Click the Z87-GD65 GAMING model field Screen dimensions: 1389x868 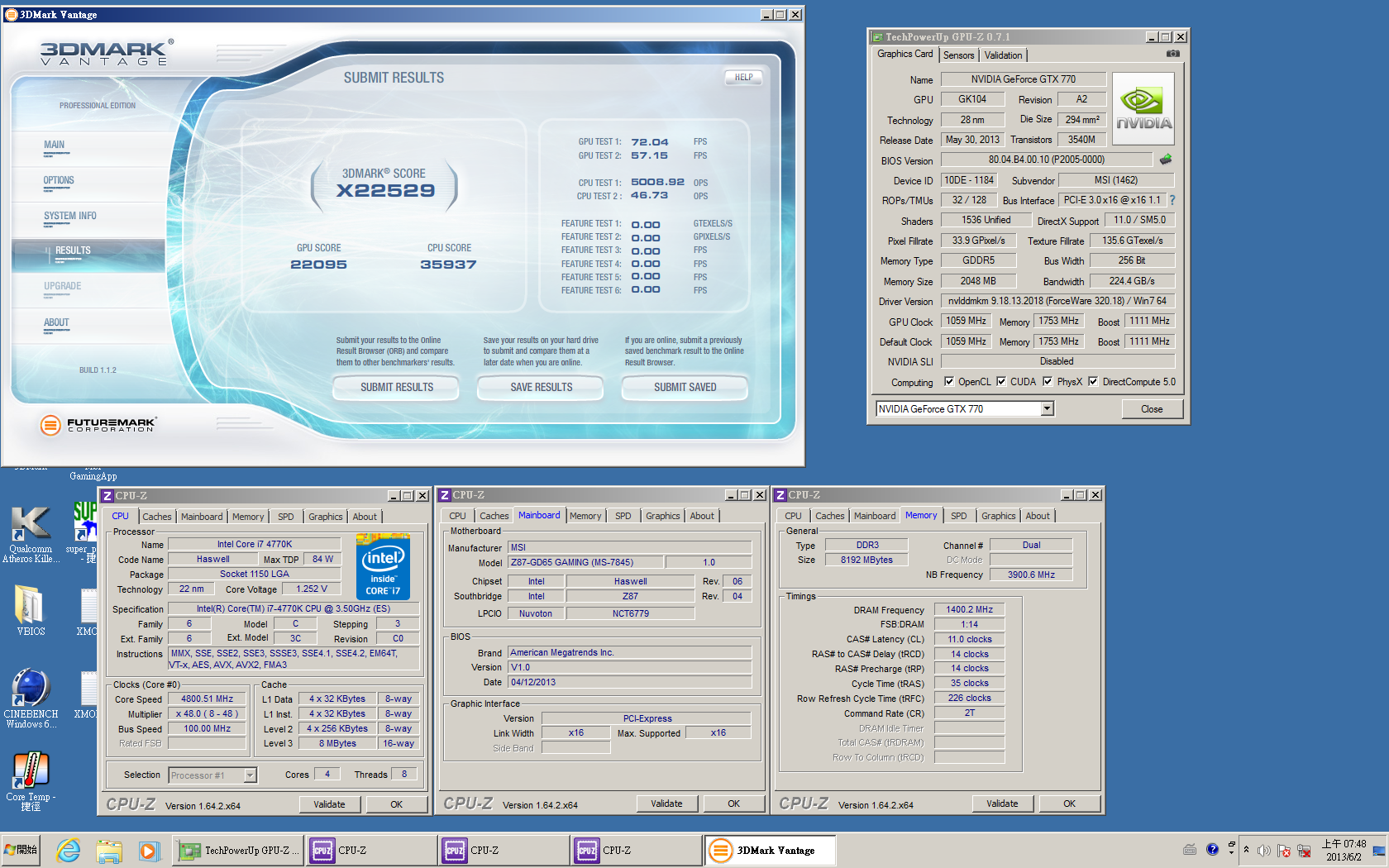click(x=585, y=562)
